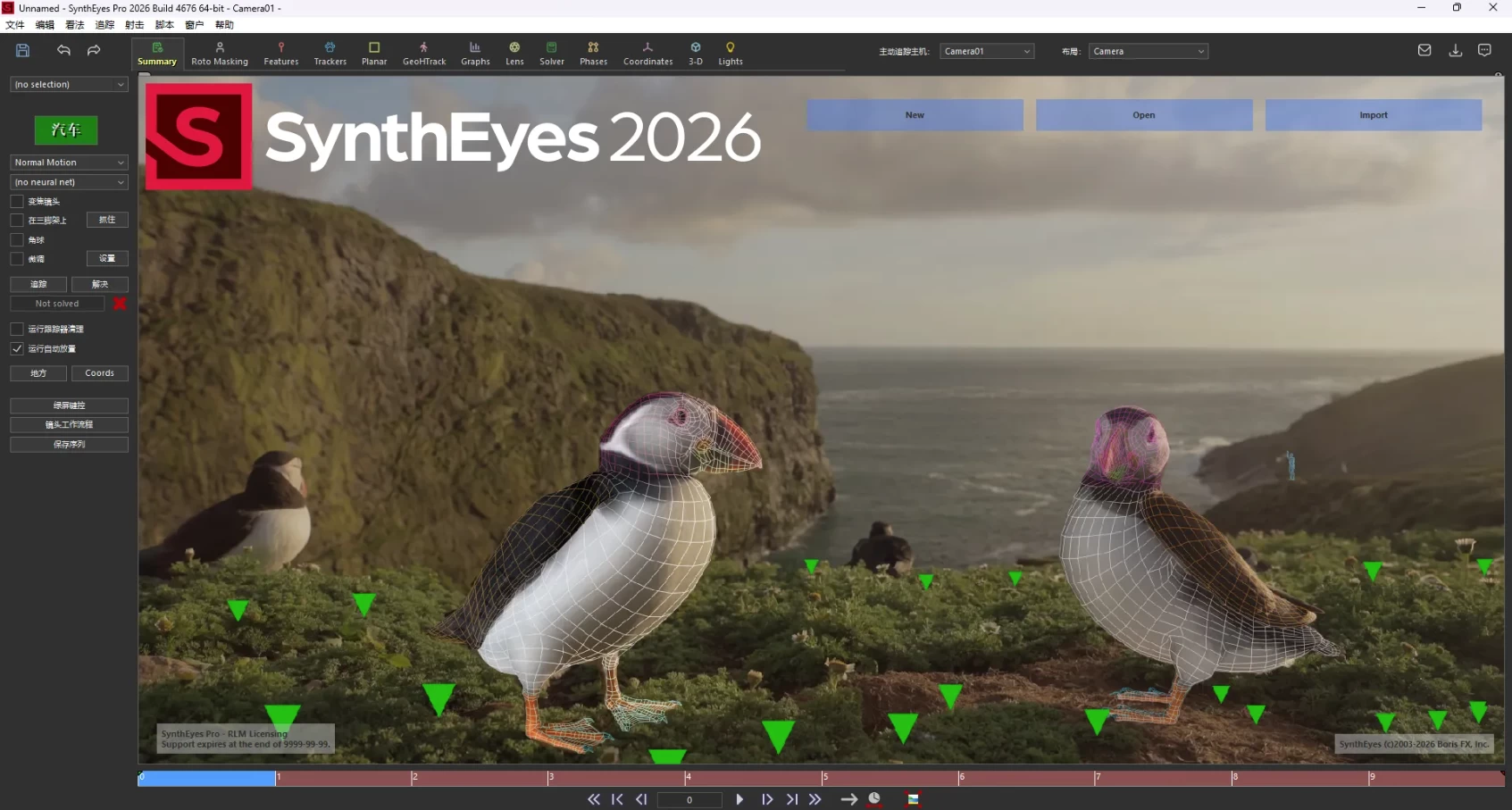1512x810 pixels.
Task: Enable the 运行跟踪器清理 checkbox
Action: pos(17,329)
